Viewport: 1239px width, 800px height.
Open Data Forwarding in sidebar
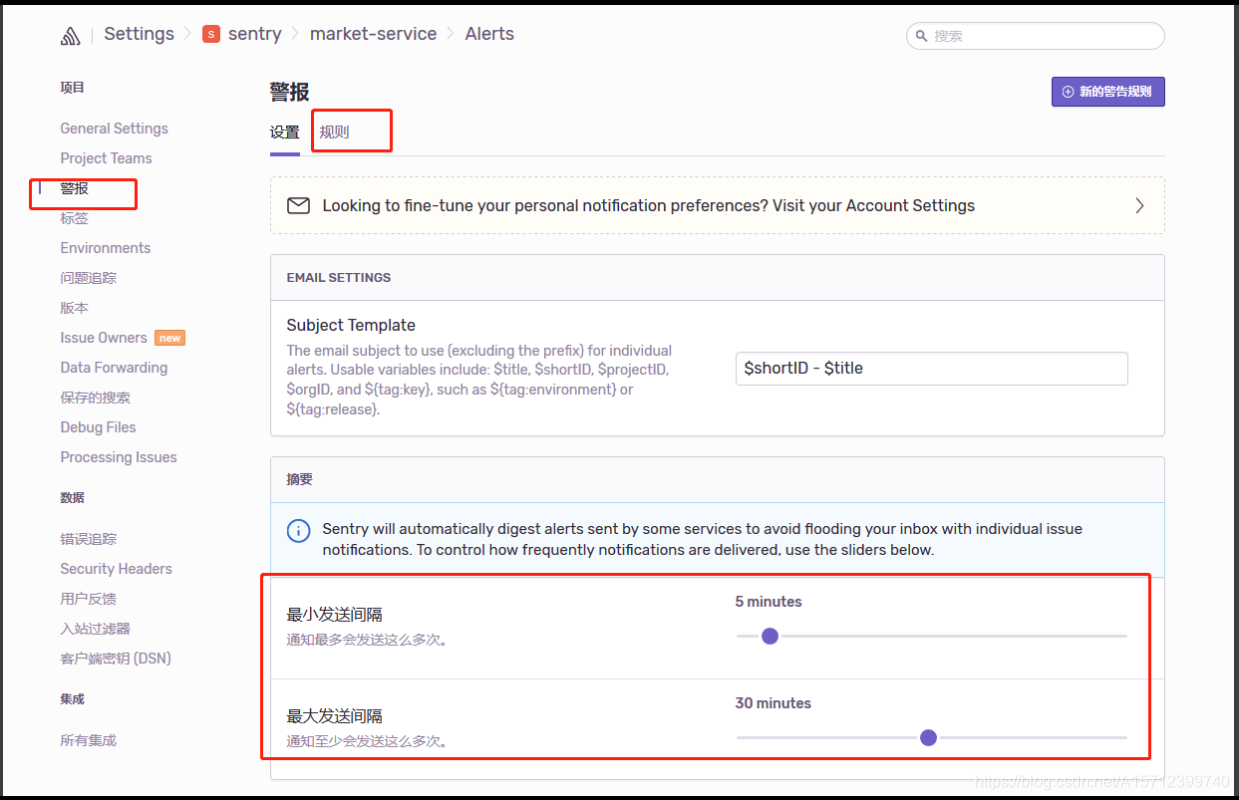coord(114,368)
